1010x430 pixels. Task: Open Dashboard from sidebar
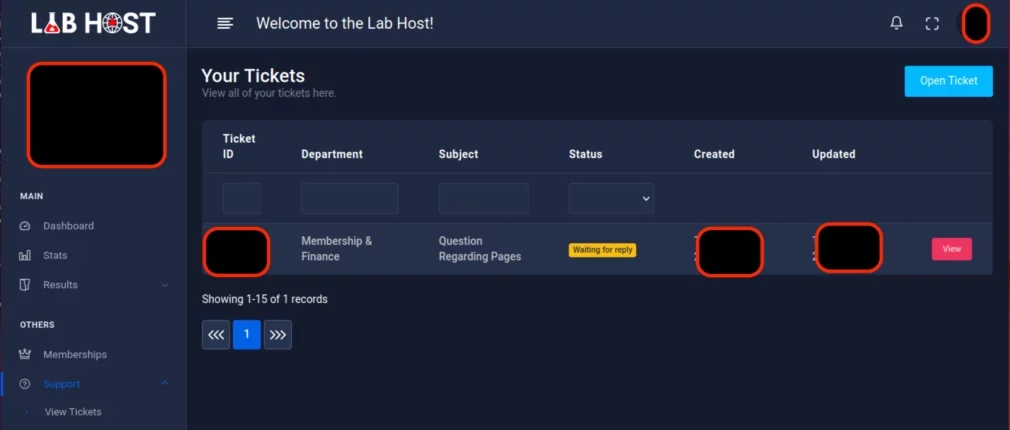click(68, 226)
